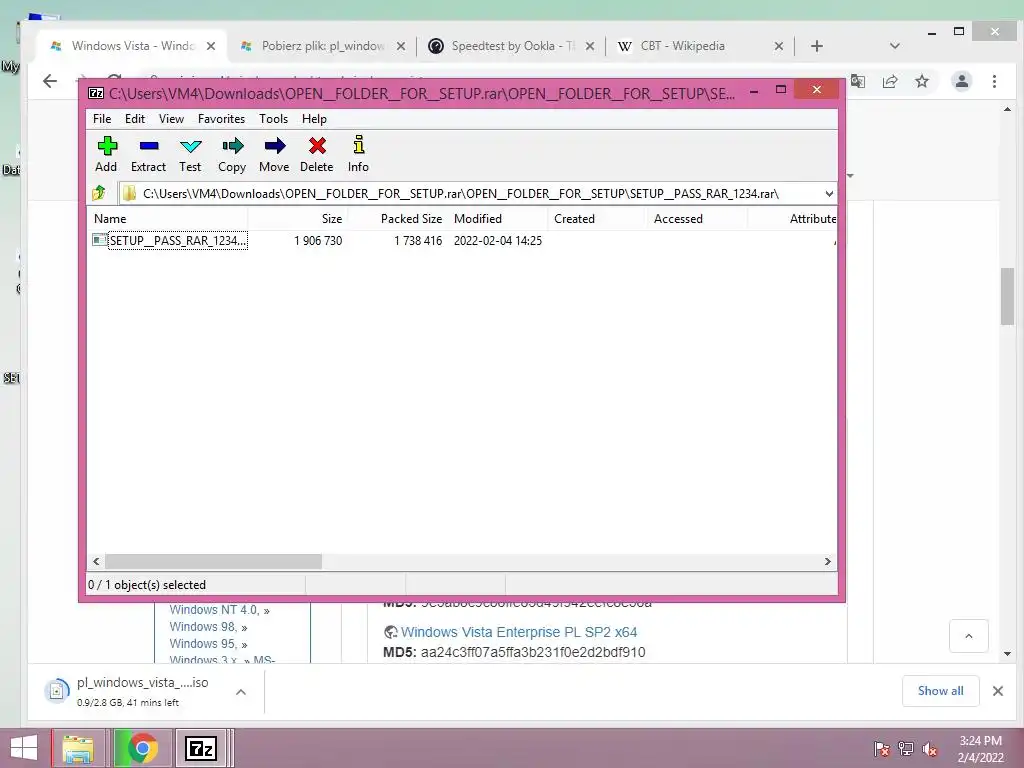The height and width of the screenshot is (768, 1024).
Task: Click horizontal scrollbar right arrow in 7-Zip
Action: 827,562
